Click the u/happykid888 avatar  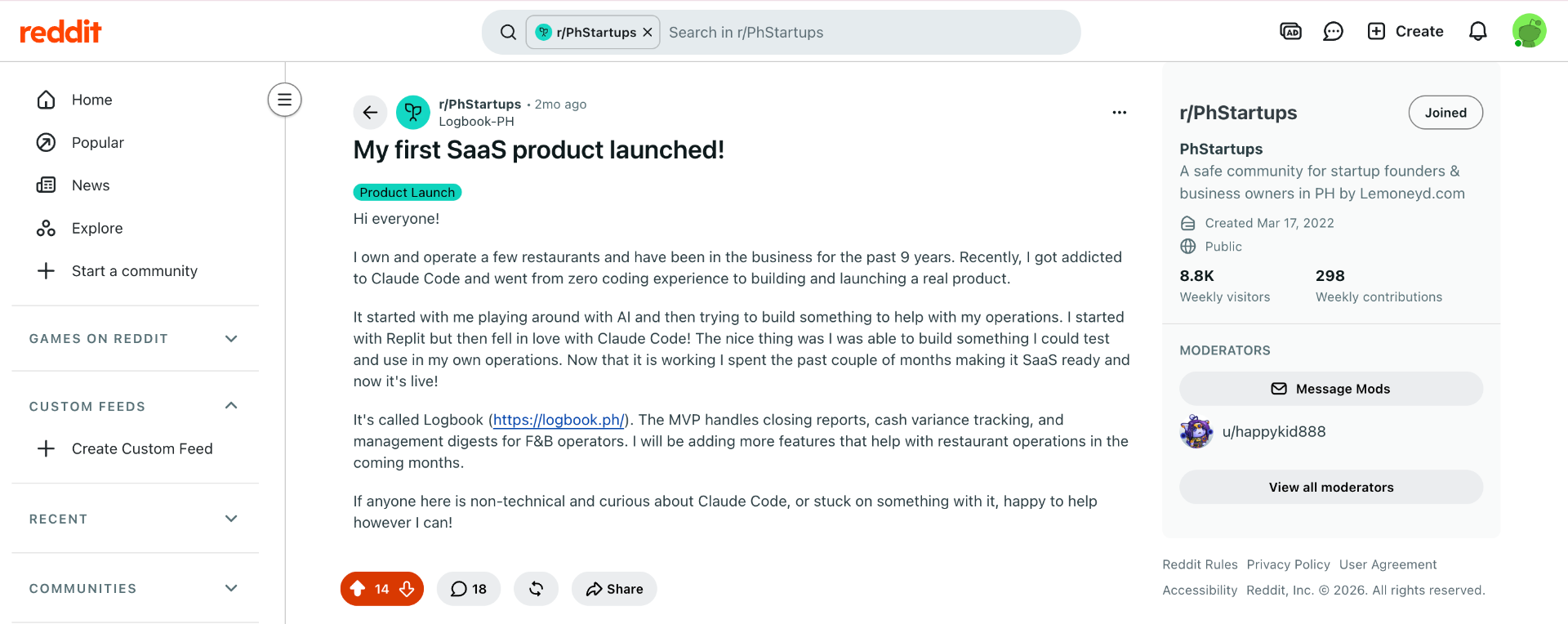pos(1196,432)
